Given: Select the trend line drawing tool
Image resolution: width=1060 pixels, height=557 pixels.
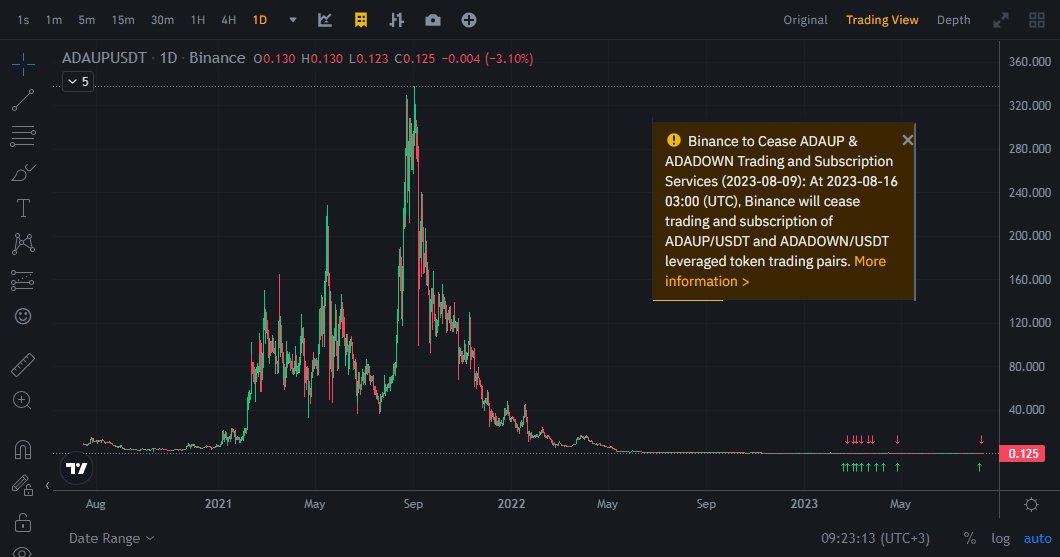Looking at the screenshot, I should point(23,100).
